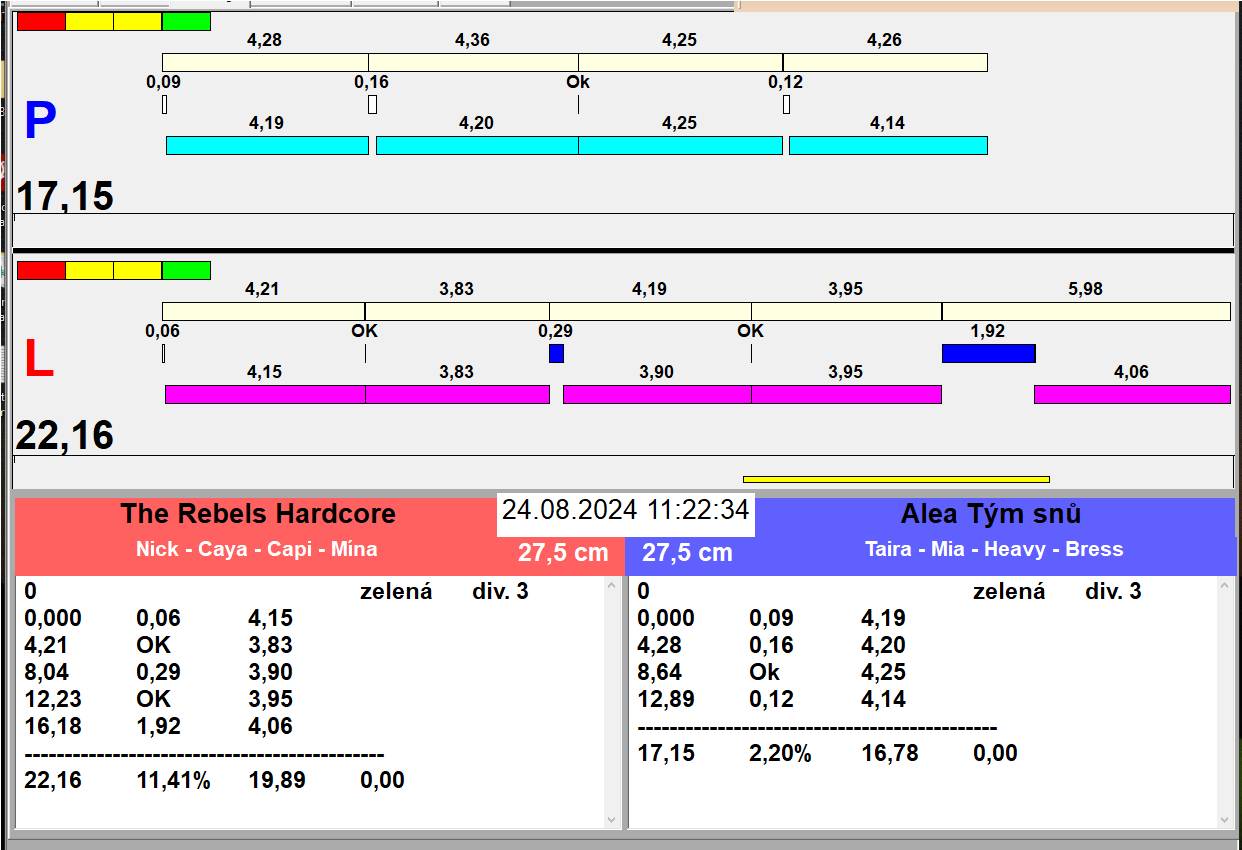Screen dimensions: 1242x850
Task: Select the cream 4,36 time bar
Action: [473, 63]
